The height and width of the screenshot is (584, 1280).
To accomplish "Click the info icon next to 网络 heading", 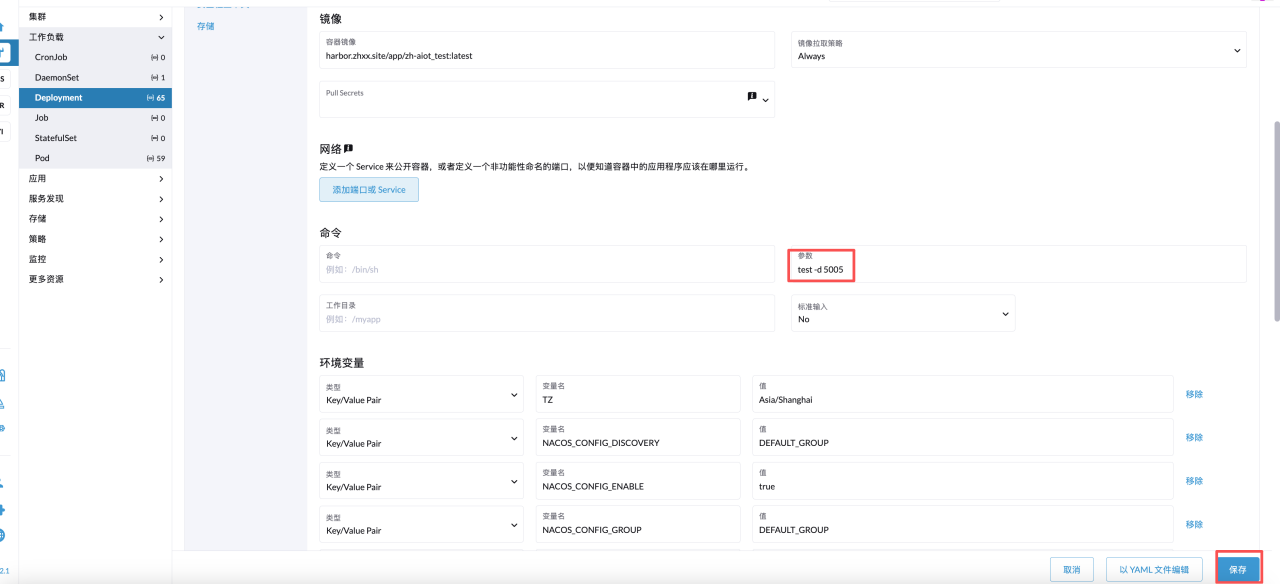I will [349, 148].
